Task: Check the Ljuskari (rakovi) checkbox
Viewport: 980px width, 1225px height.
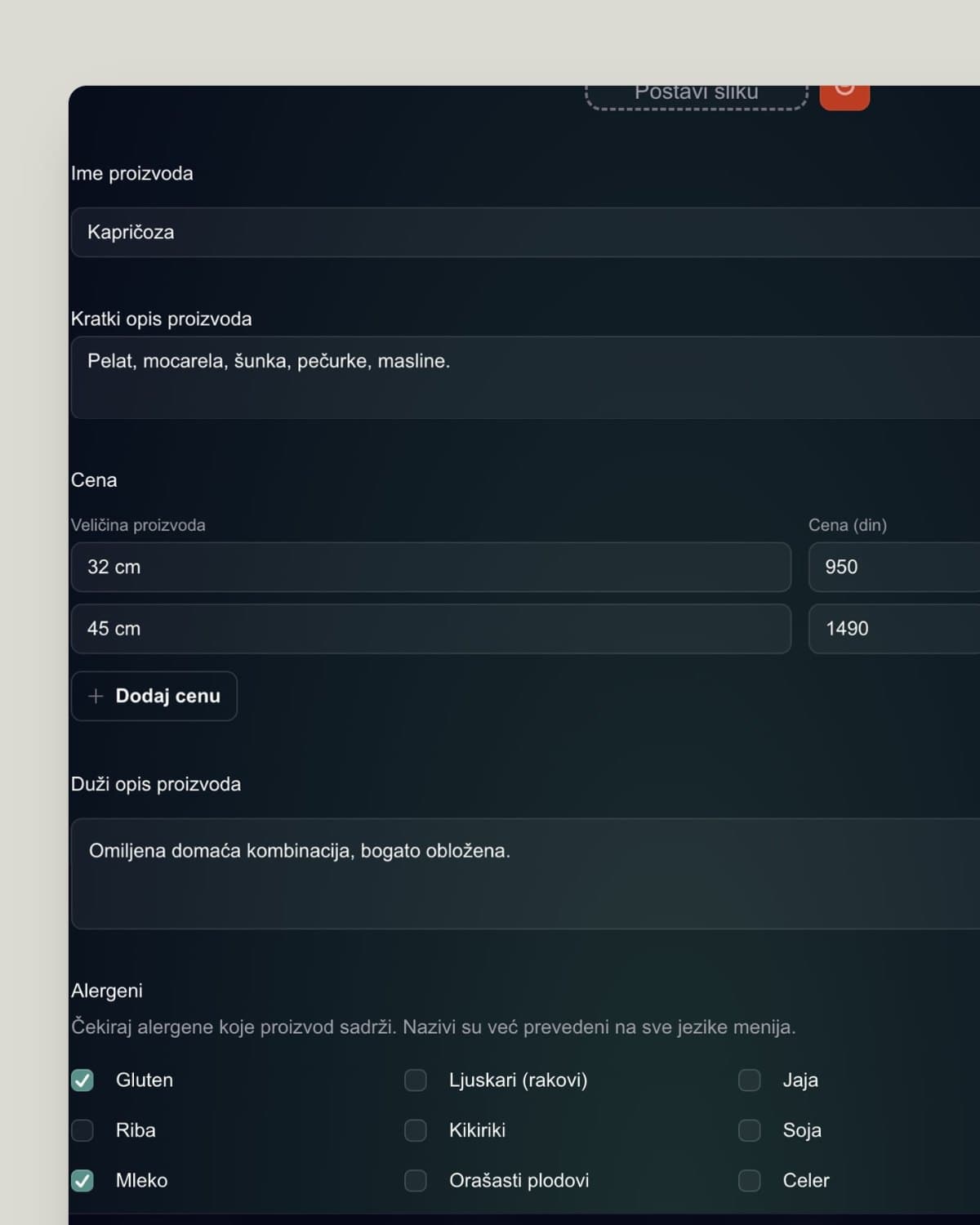Action: click(416, 1080)
